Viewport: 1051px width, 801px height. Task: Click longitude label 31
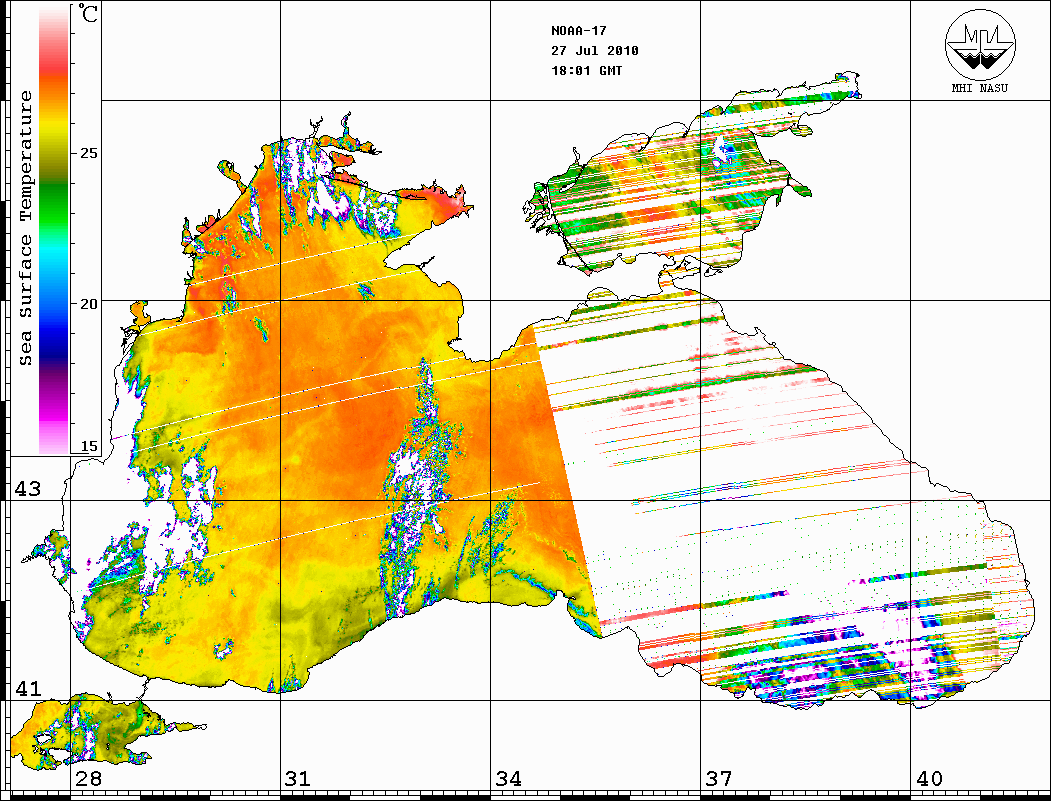298,779
